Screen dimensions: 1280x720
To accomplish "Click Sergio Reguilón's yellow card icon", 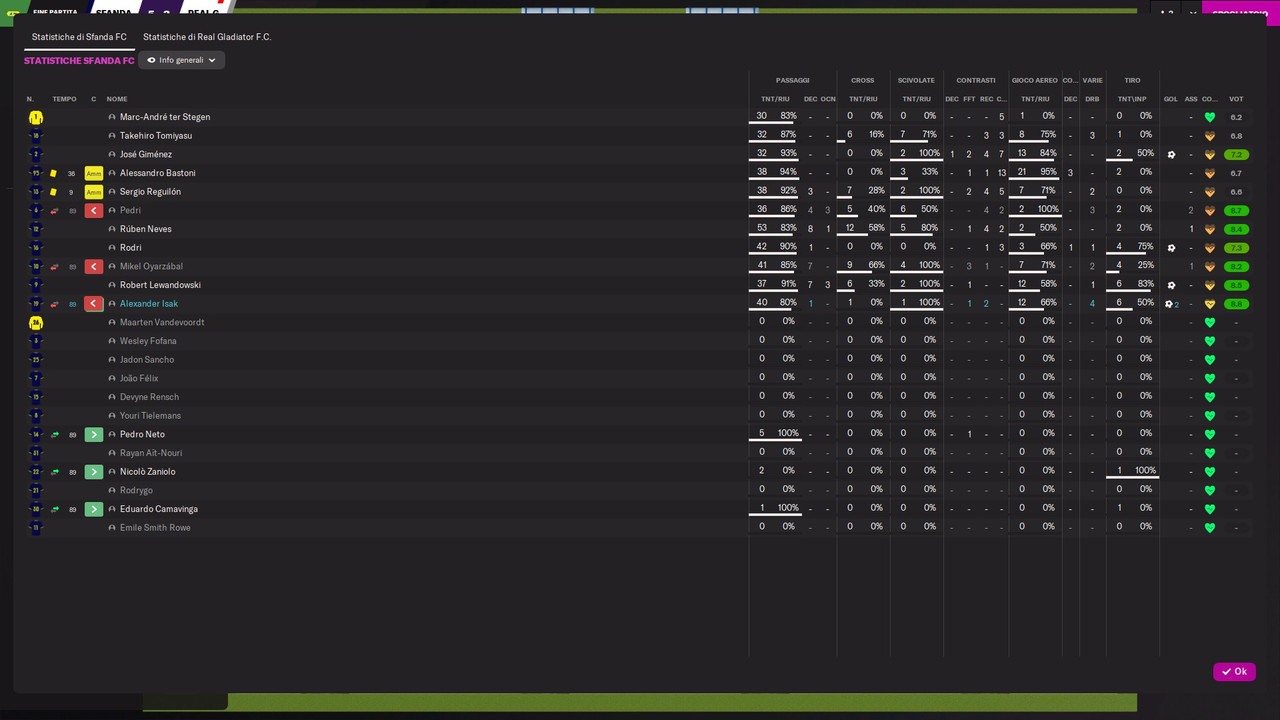I will (54, 192).
